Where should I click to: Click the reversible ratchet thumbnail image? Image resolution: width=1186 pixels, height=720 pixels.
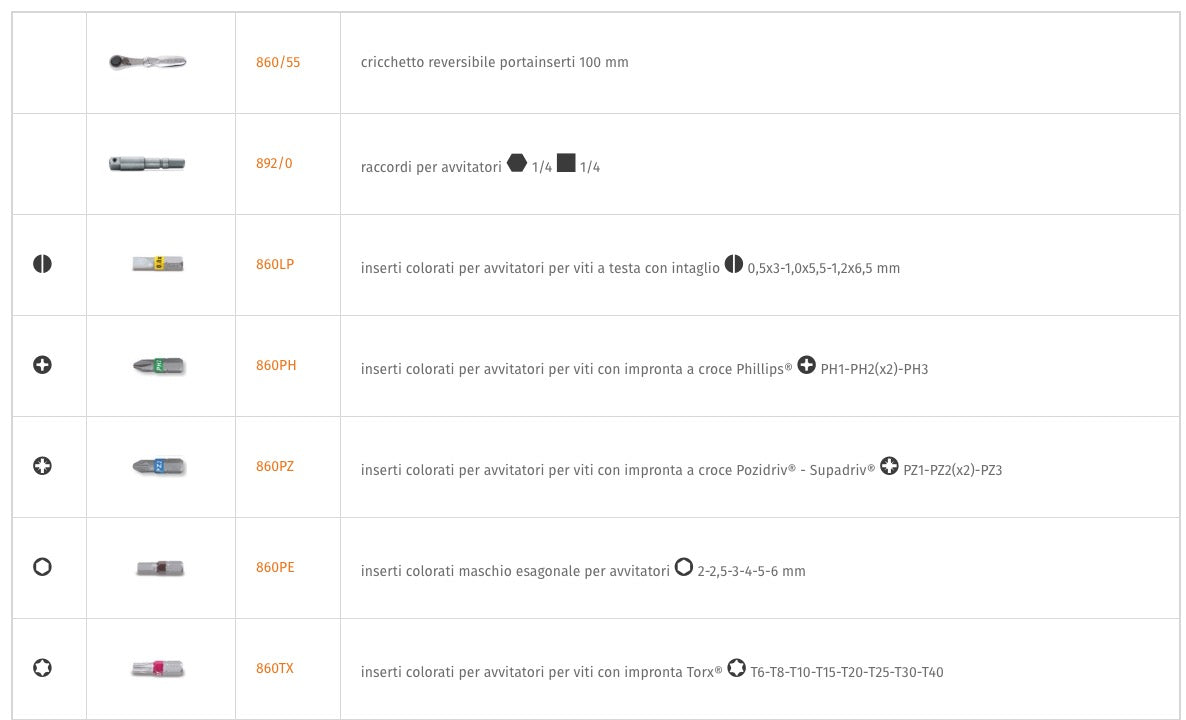pos(148,62)
